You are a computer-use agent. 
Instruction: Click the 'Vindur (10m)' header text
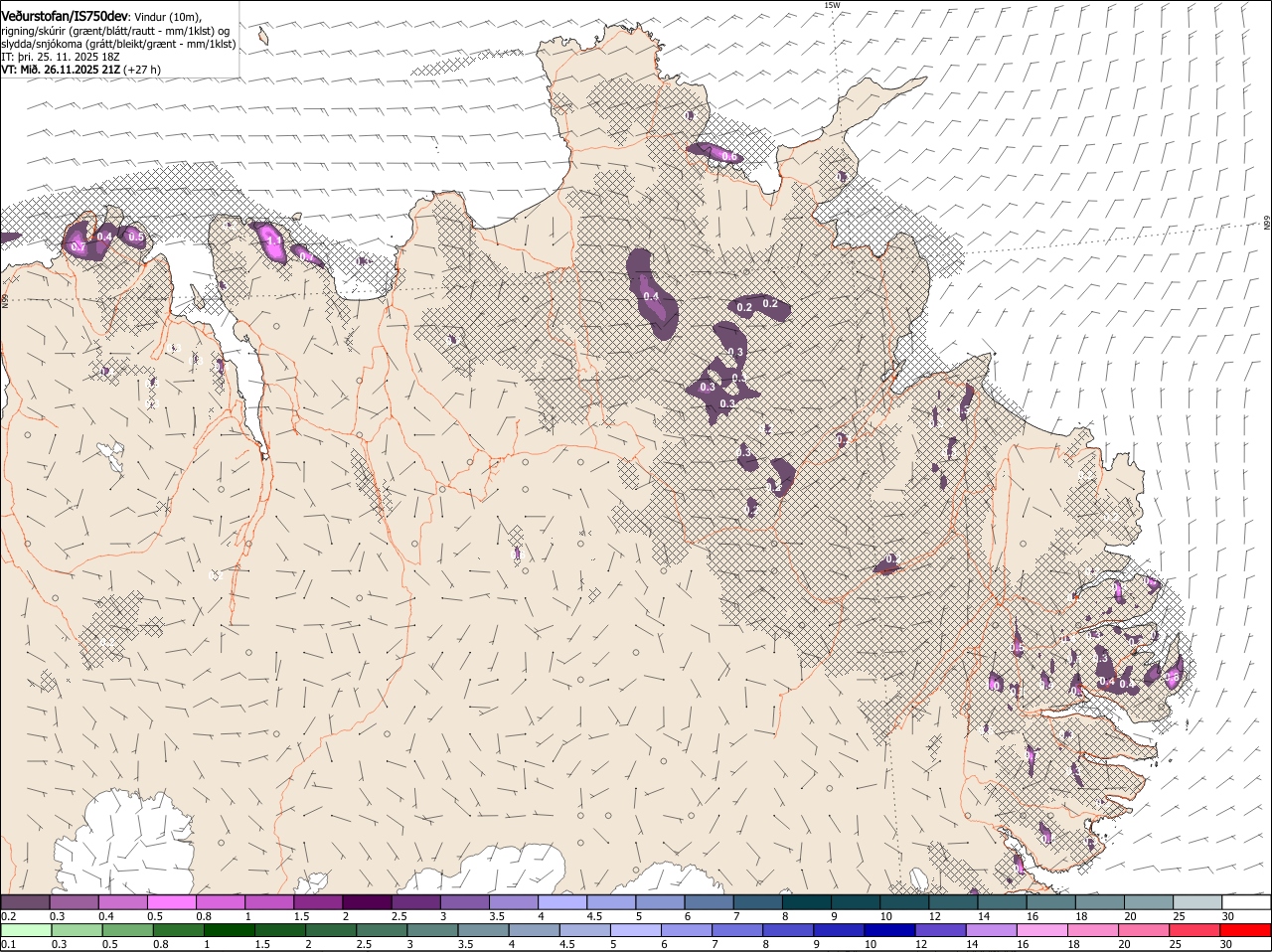167,17
